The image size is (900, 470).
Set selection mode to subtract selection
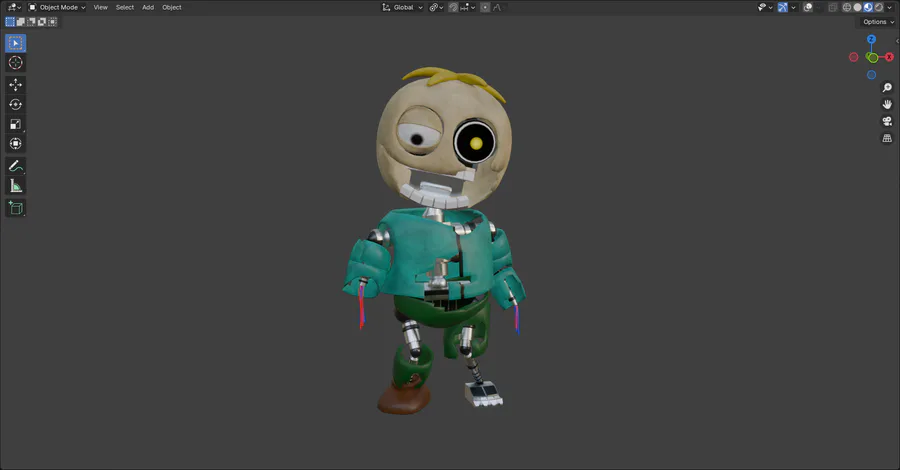coord(31,22)
